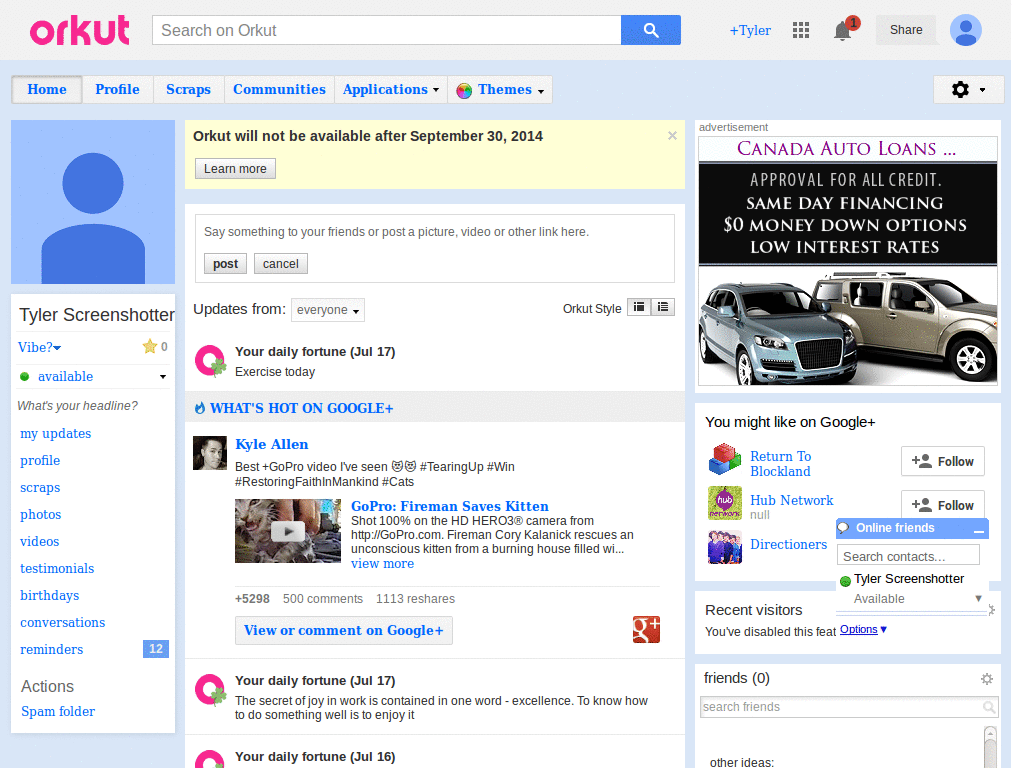Viewport: 1024px width, 768px height.
Task: Go to the Home tab
Action: point(47,89)
